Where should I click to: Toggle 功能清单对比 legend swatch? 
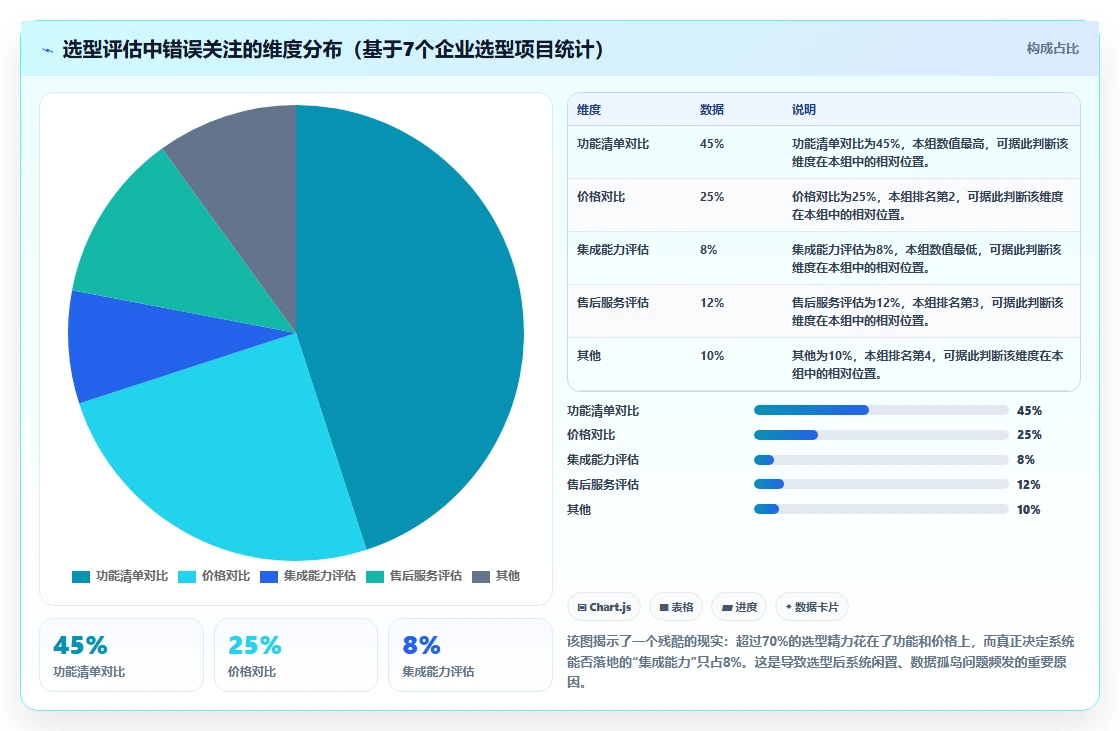[81, 577]
